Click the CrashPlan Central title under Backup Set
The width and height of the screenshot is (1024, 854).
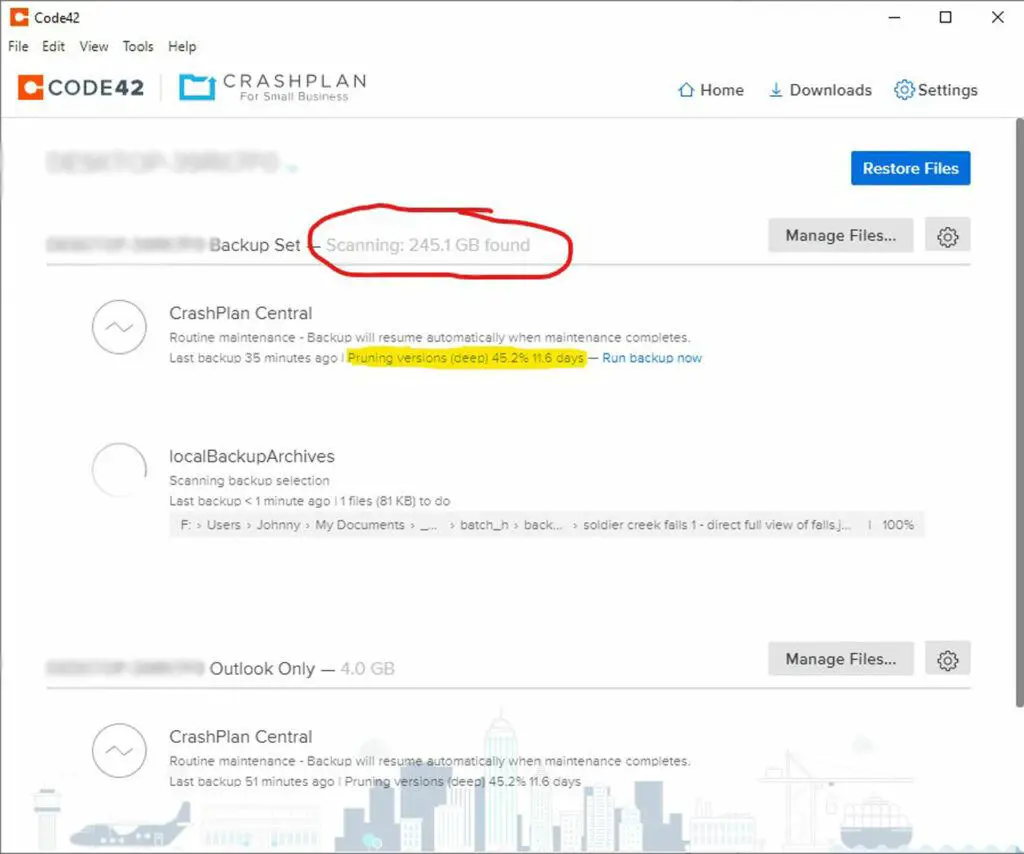[240, 313]
